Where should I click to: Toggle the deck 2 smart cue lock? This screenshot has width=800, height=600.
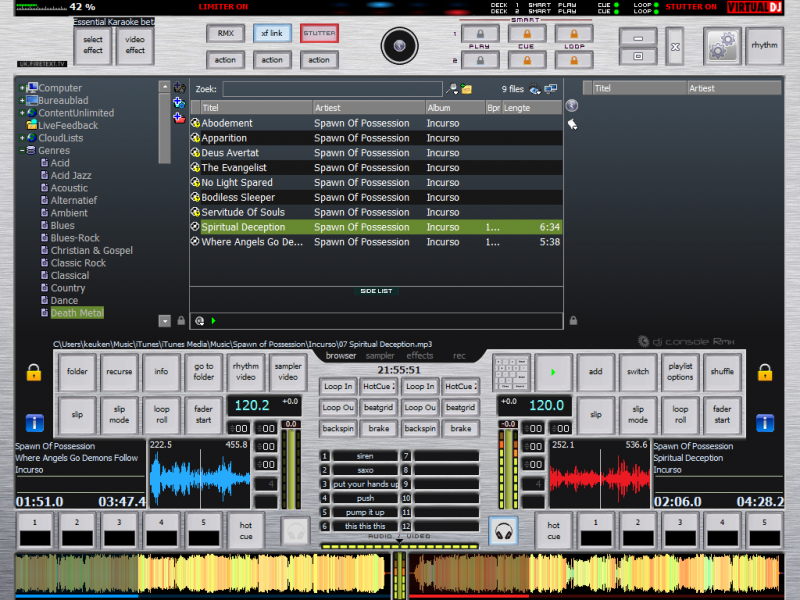tap(527, 60)
